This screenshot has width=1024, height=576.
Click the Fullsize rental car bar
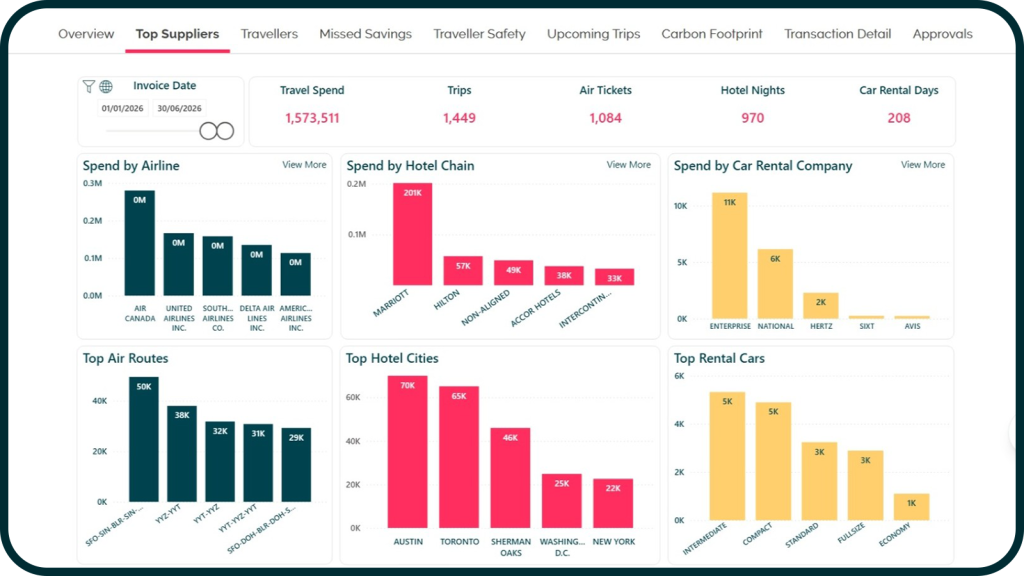point(865,485)
